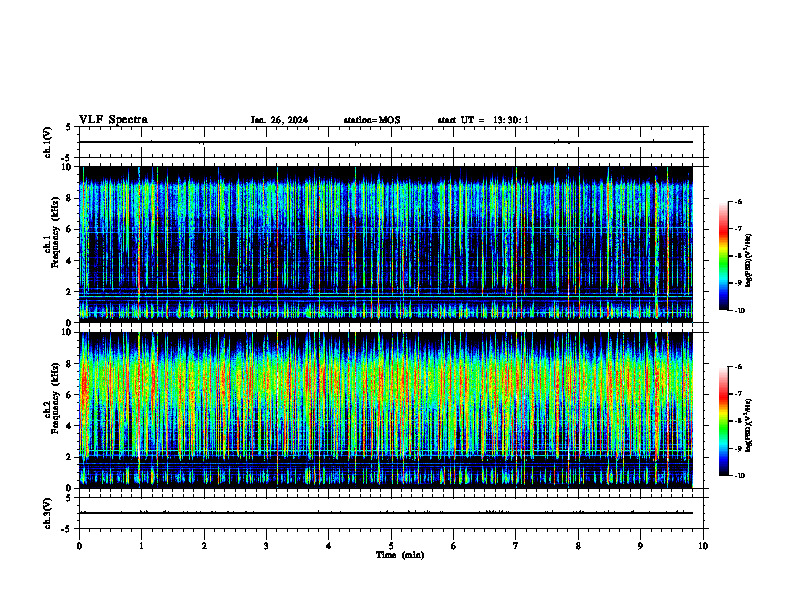Click the ch.2 frequency axis "6" tick label
Viewport: 792px width, 612px height.
click(69, 395)
